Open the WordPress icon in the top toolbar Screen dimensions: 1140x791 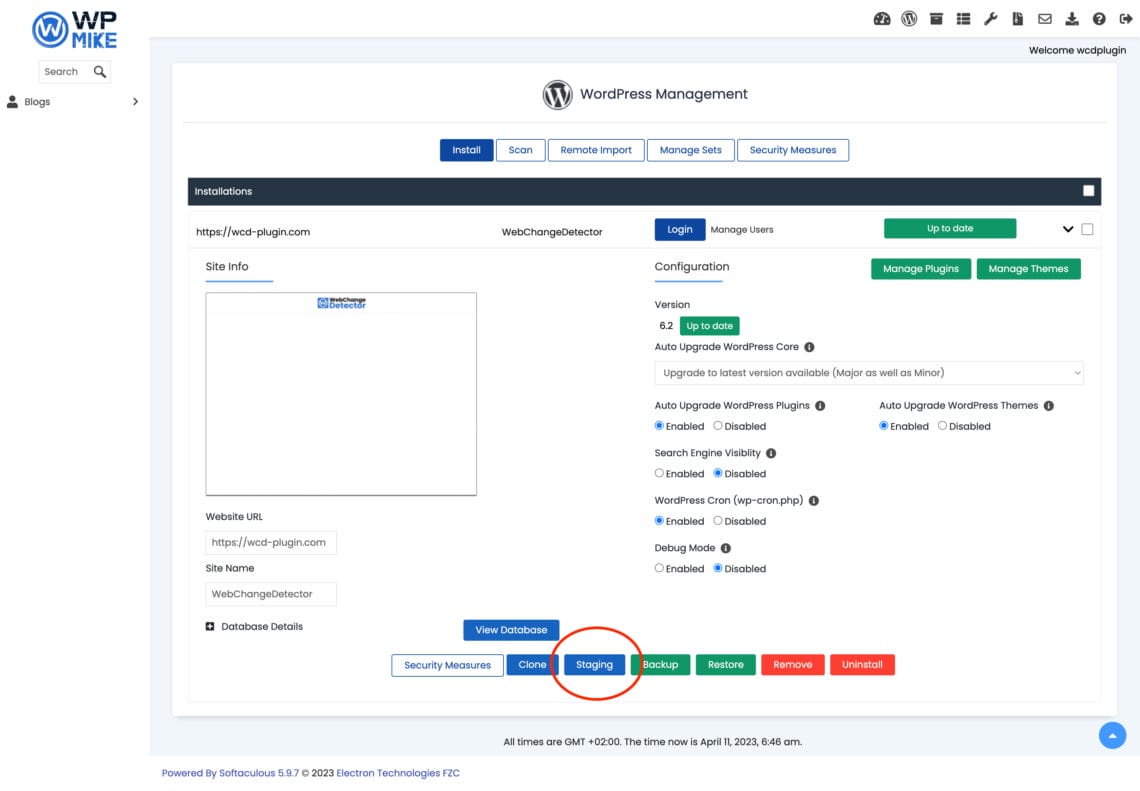point(909,18)
